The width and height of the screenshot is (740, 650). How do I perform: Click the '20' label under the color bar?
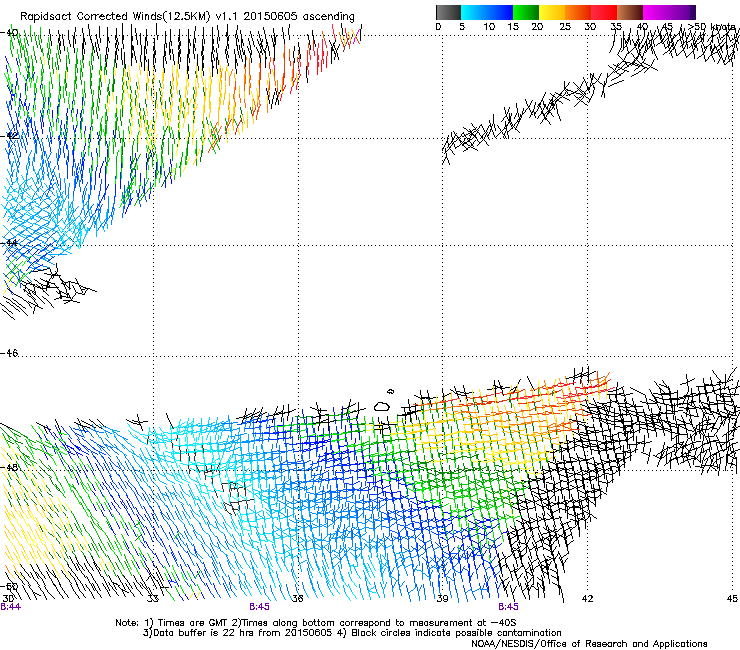pyautogui.click(x=537, y=27)
